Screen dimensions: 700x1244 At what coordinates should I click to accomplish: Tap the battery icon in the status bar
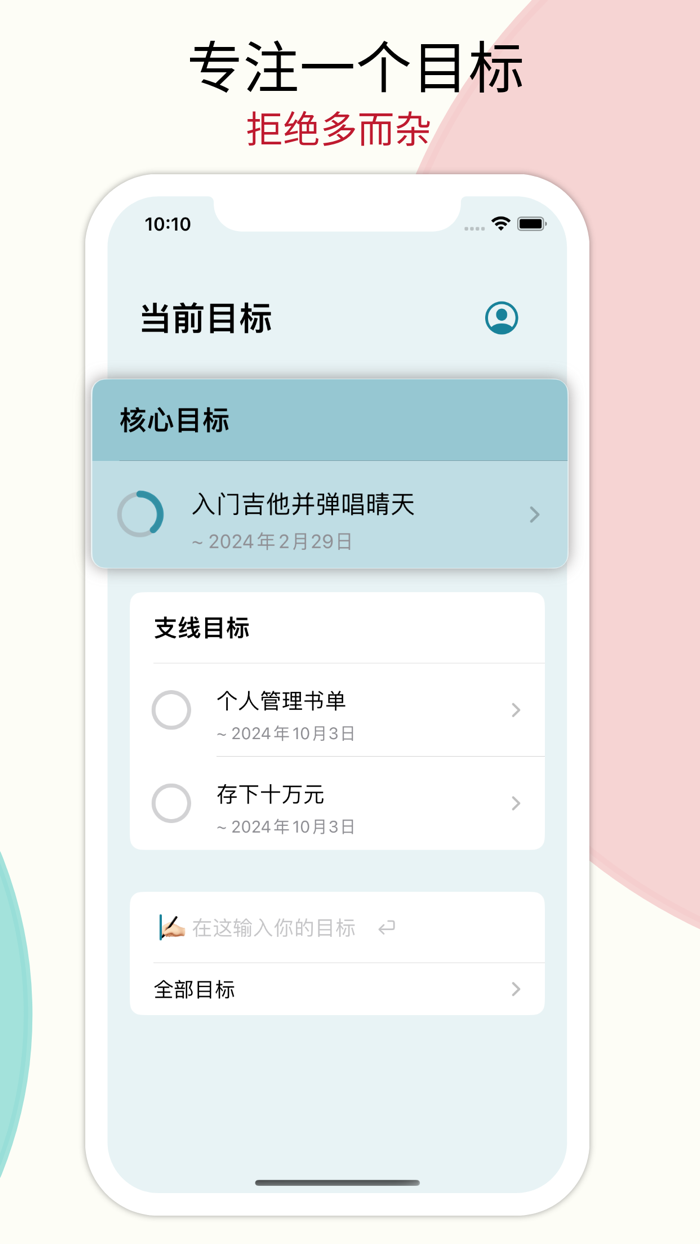coord(531,224)
